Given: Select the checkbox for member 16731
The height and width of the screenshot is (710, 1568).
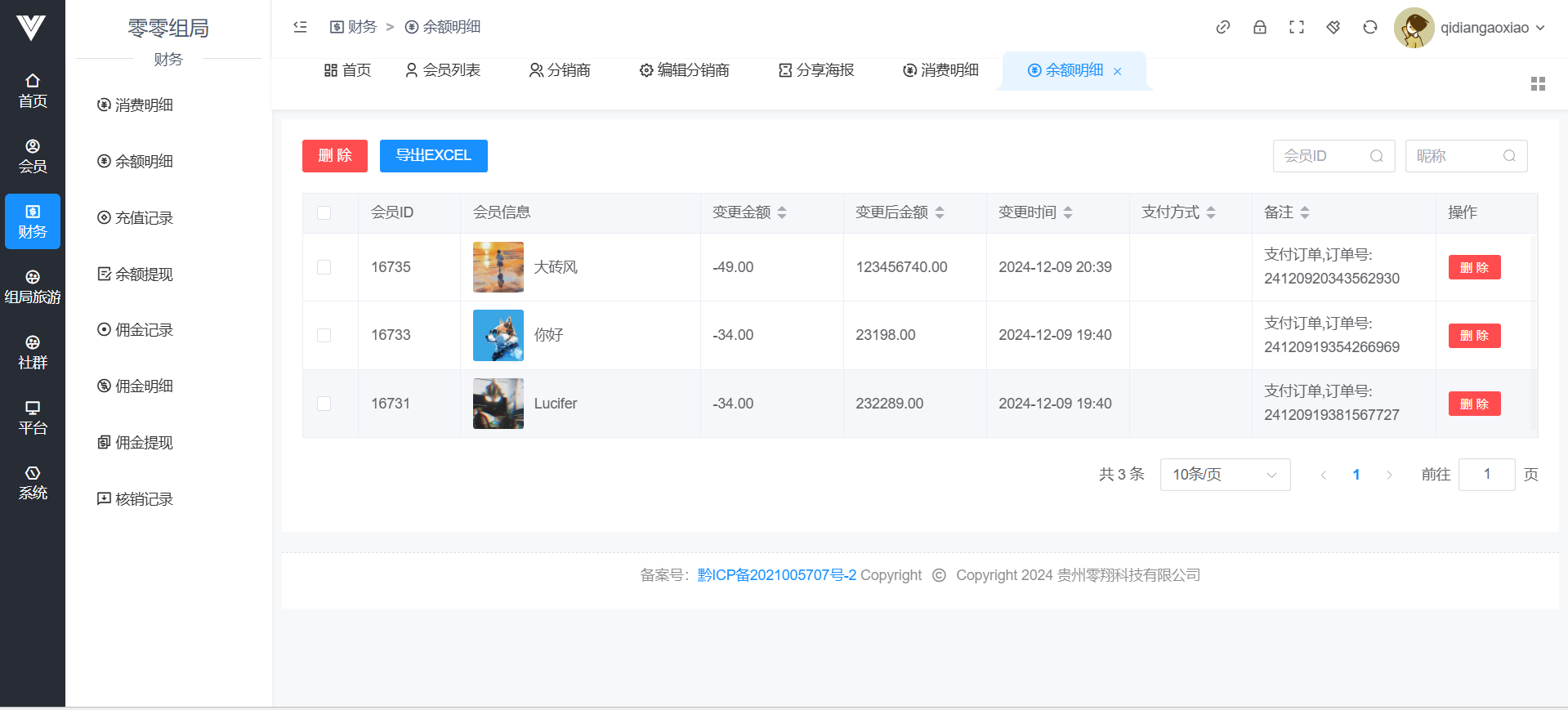Looking at the screenshot, I should click(324, 404).
